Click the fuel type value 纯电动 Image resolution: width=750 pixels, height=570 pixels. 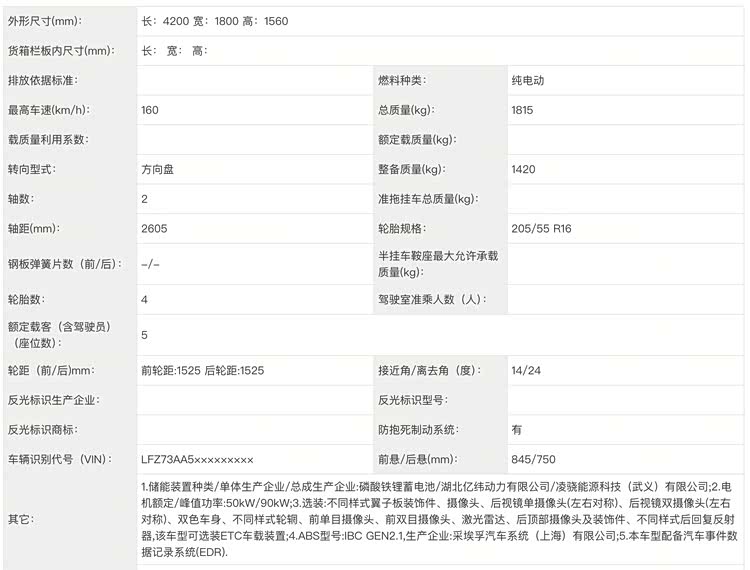coord(527,80)
